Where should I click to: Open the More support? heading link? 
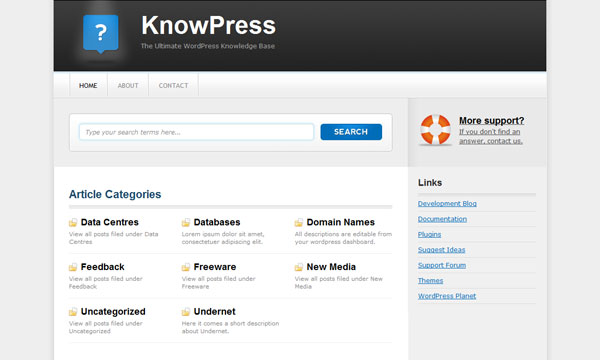491,121
